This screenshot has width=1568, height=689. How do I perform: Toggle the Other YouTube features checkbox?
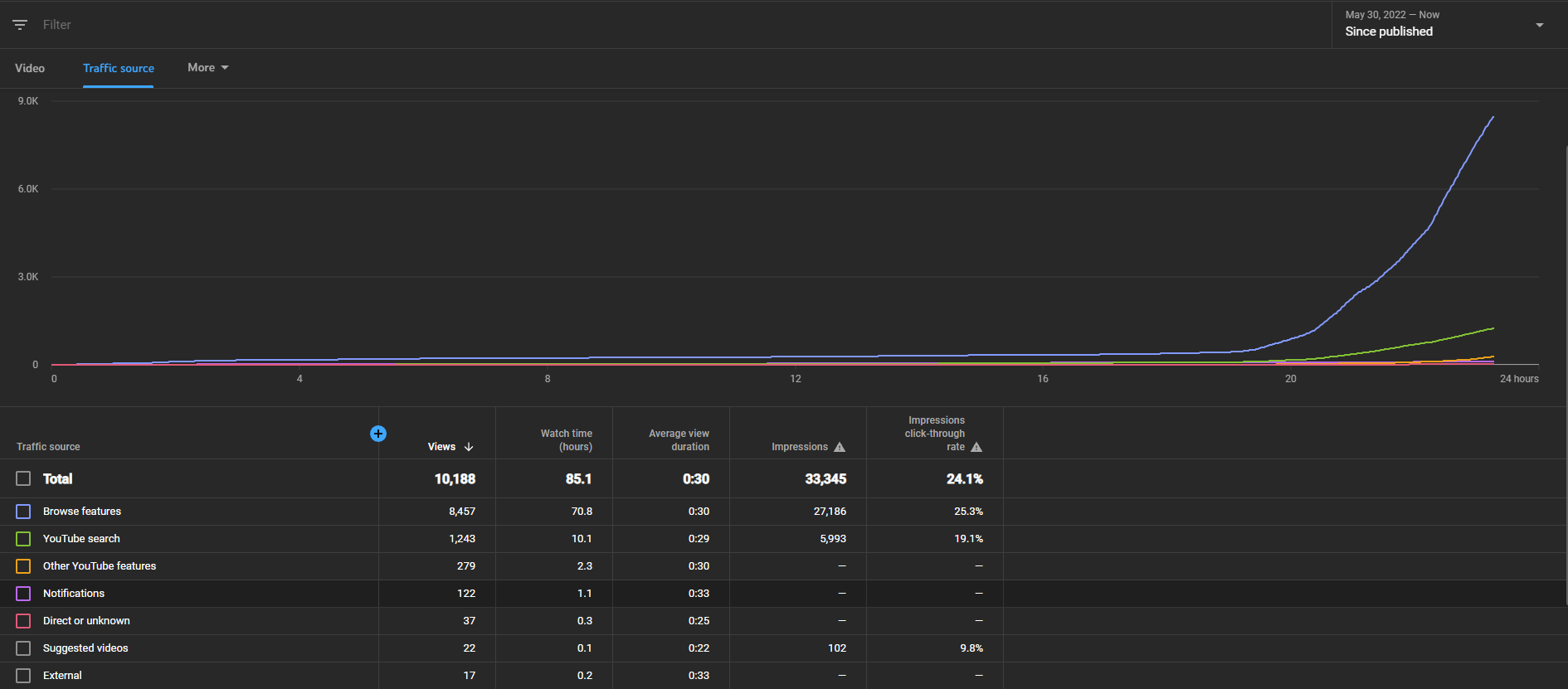[23, 566]
